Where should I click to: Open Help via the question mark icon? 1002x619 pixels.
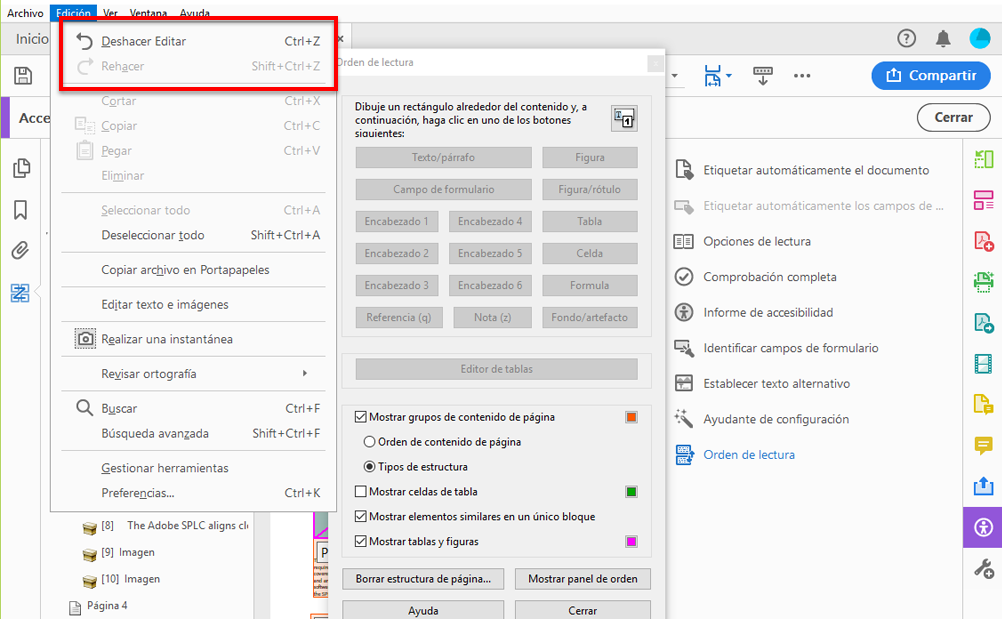tap(906, 38)
